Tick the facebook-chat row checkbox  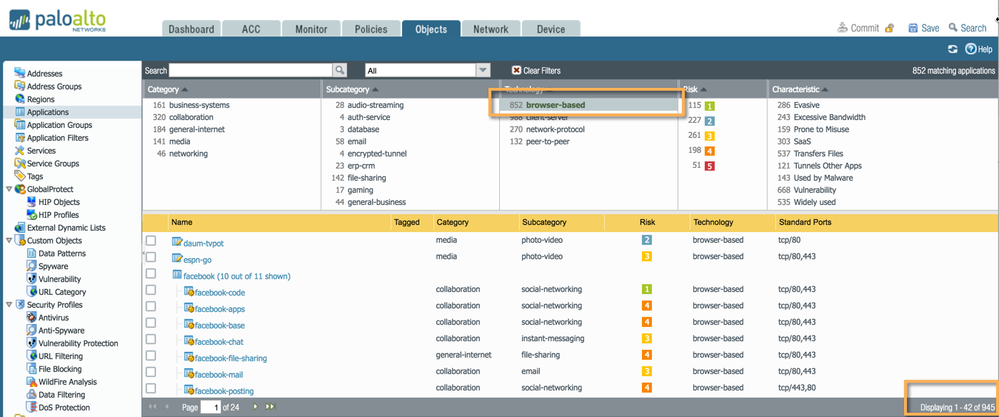(151, 339)
